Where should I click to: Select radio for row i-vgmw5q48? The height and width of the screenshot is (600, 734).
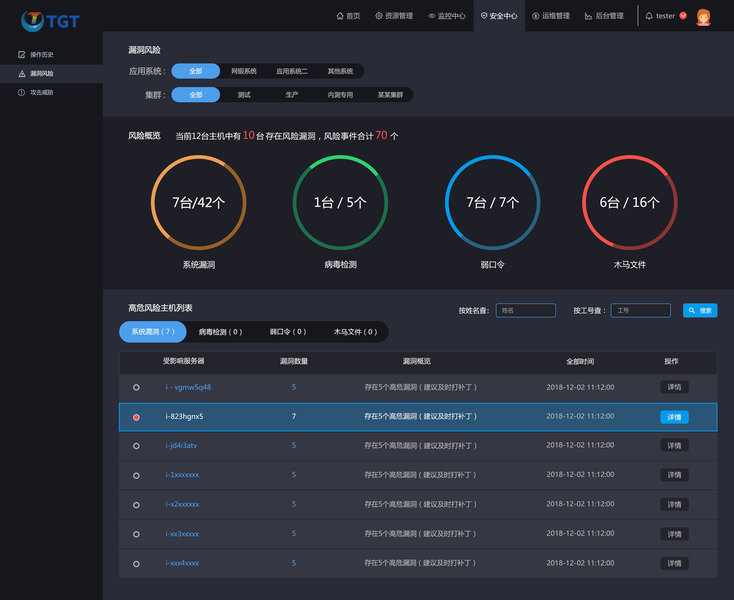136,388
